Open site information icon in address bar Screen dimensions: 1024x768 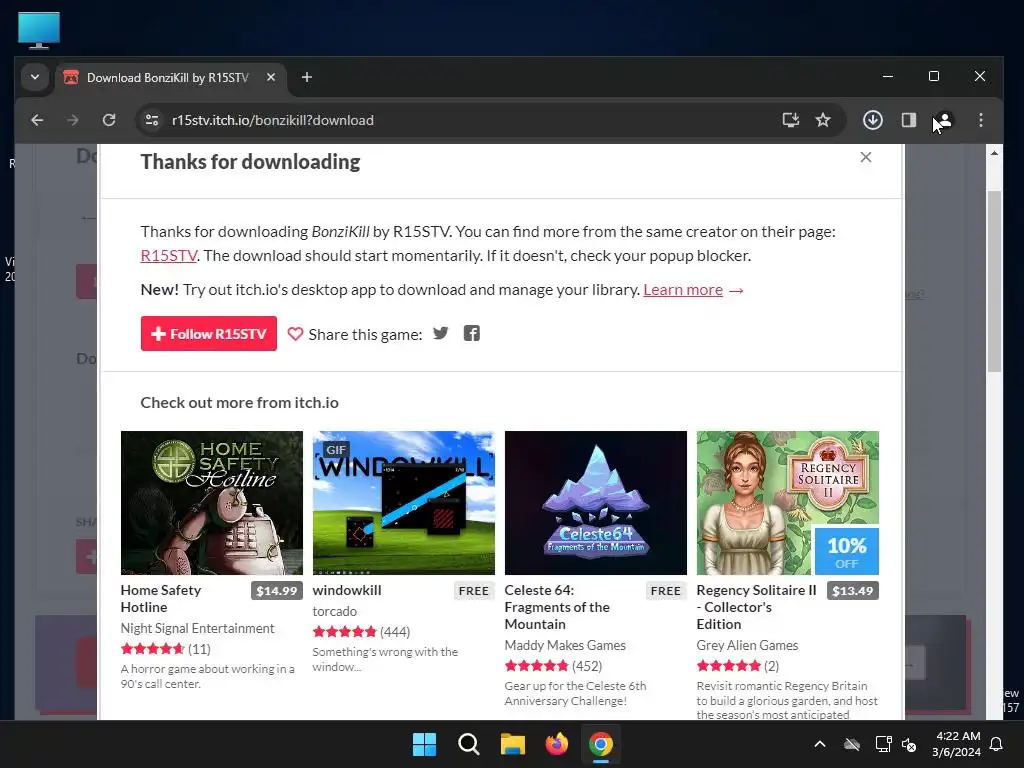[x=152, y=120]
